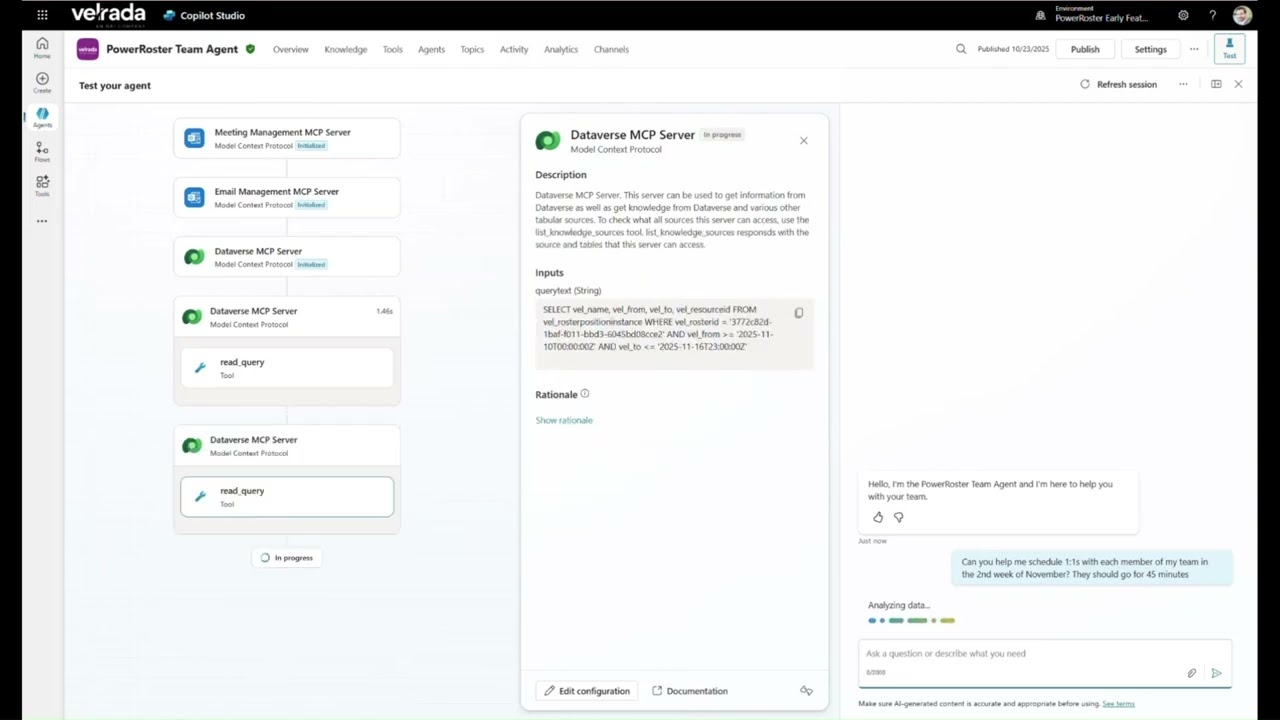The image size is (1280, 720).
Task: Select the Dataverse MCP Server node showing 1.46s
Action: tap(287, 317)
